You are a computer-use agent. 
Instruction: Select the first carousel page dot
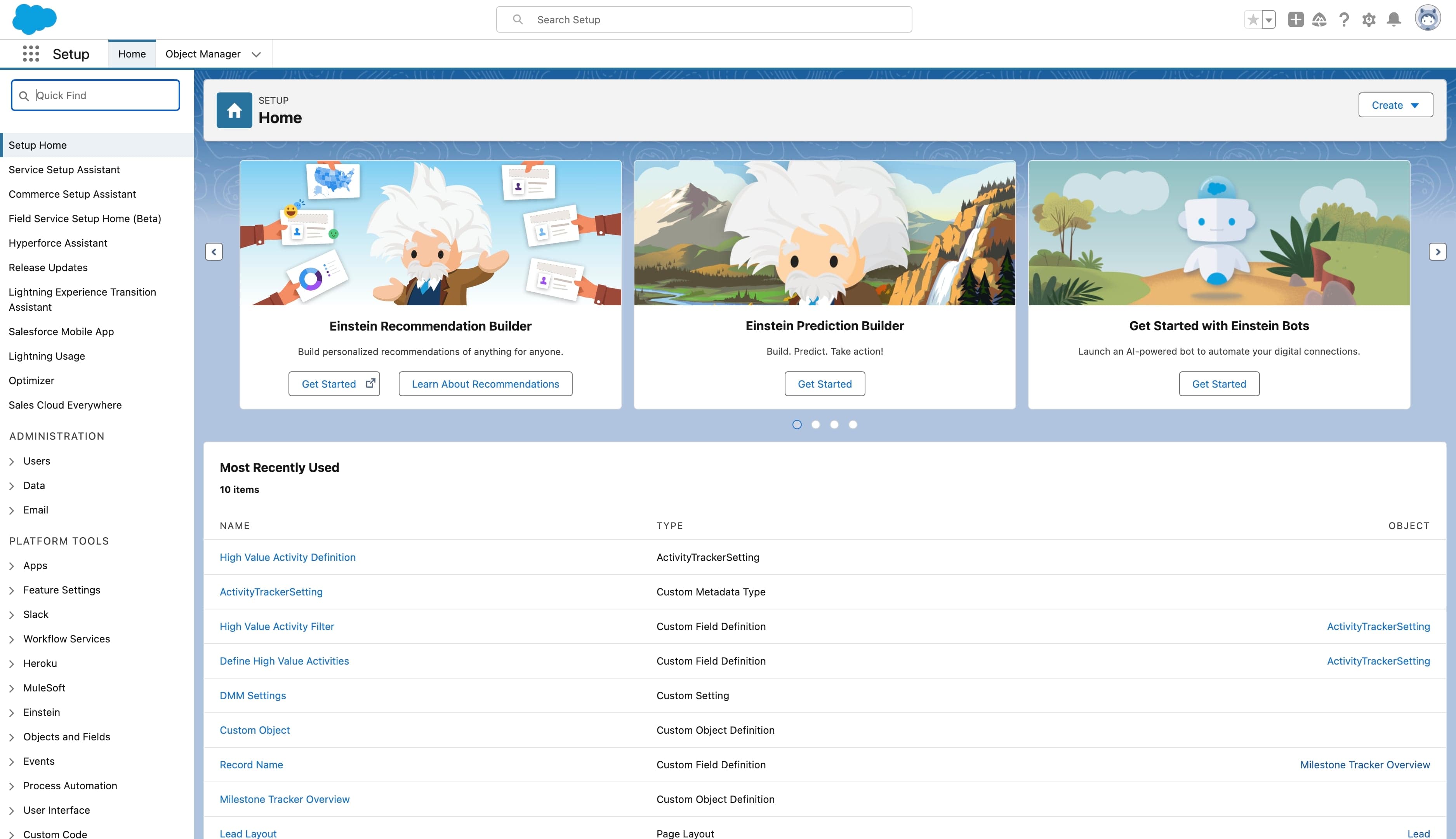coord(797,425)
